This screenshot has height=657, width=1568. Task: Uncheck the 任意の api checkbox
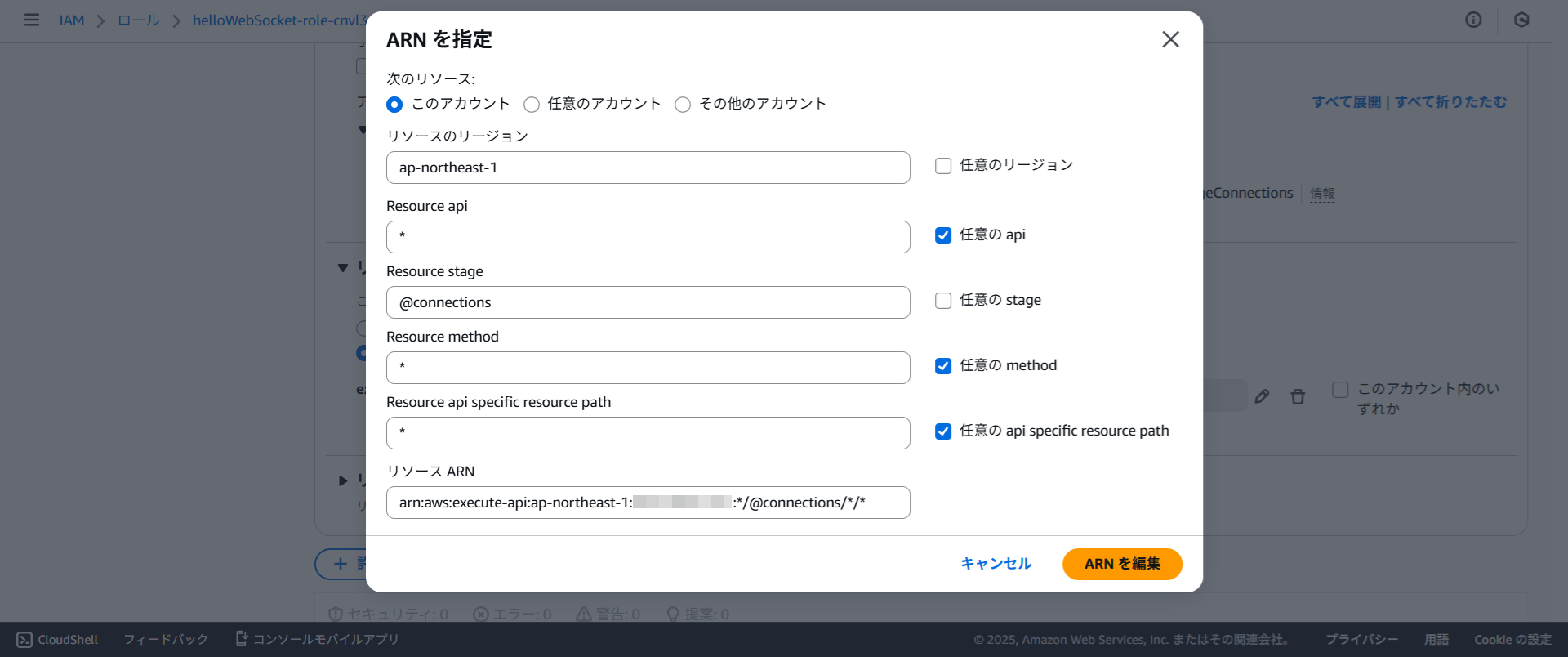click(x=943, y=235)
